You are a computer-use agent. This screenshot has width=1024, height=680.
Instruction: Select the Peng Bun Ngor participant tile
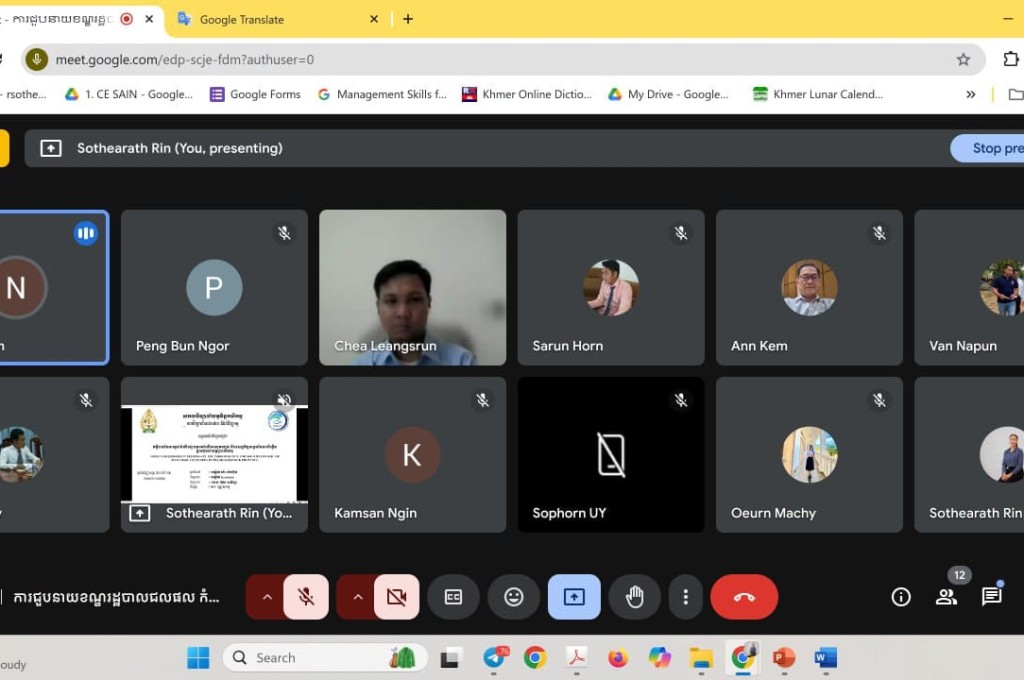coord(214,287)
